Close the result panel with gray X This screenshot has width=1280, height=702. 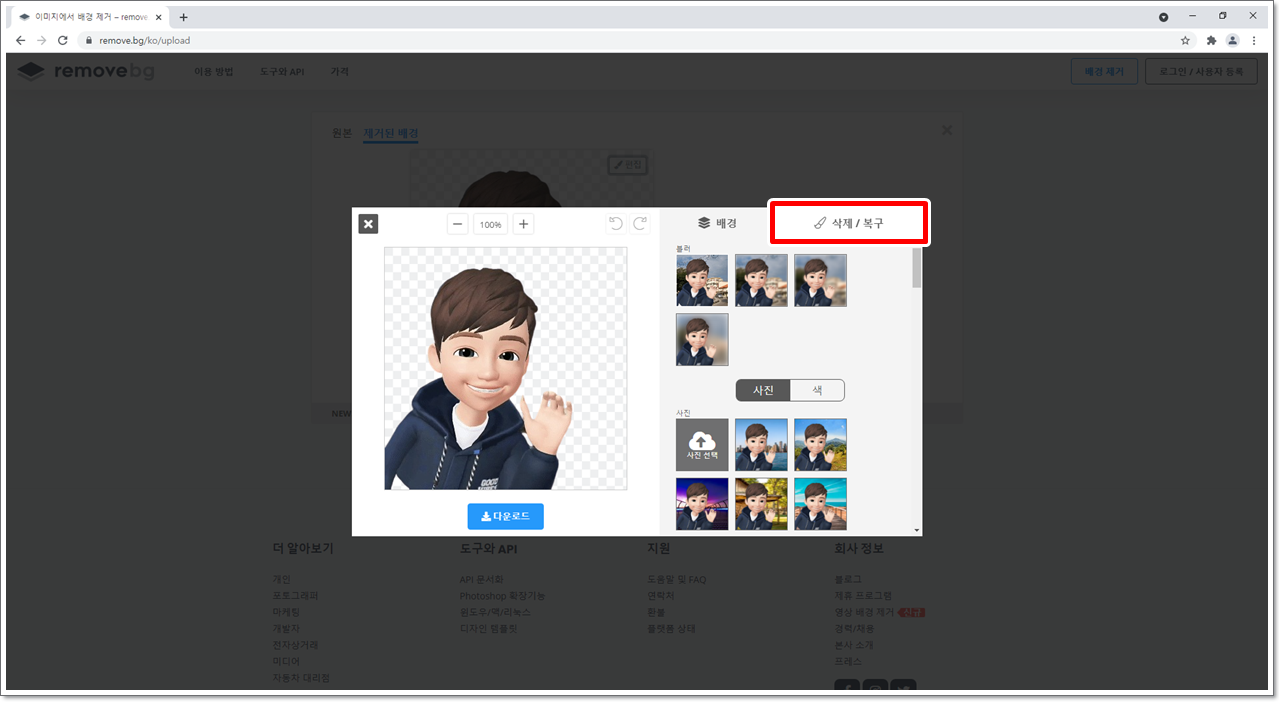(947, 130)
